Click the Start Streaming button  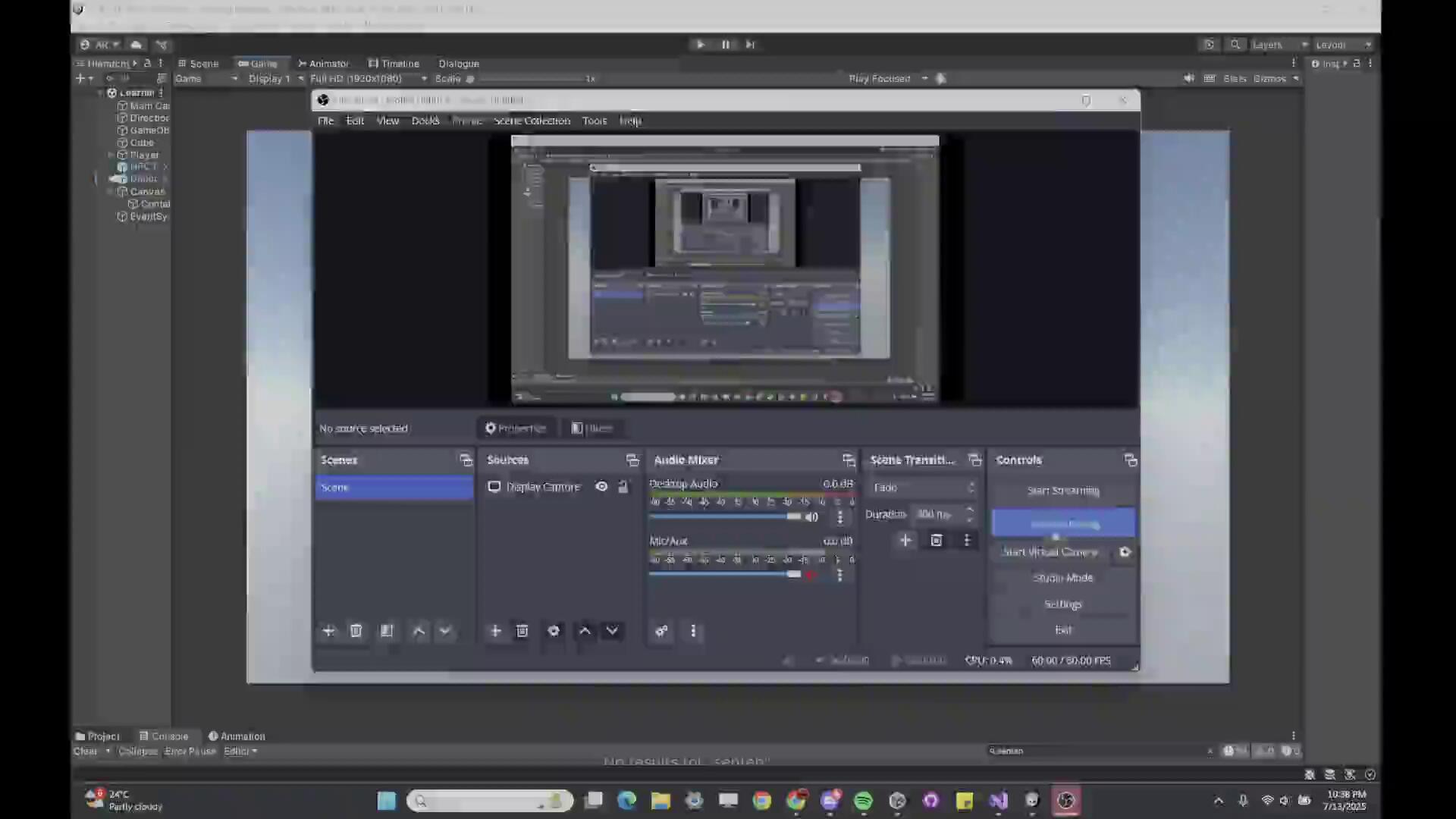pos(1062,490)
